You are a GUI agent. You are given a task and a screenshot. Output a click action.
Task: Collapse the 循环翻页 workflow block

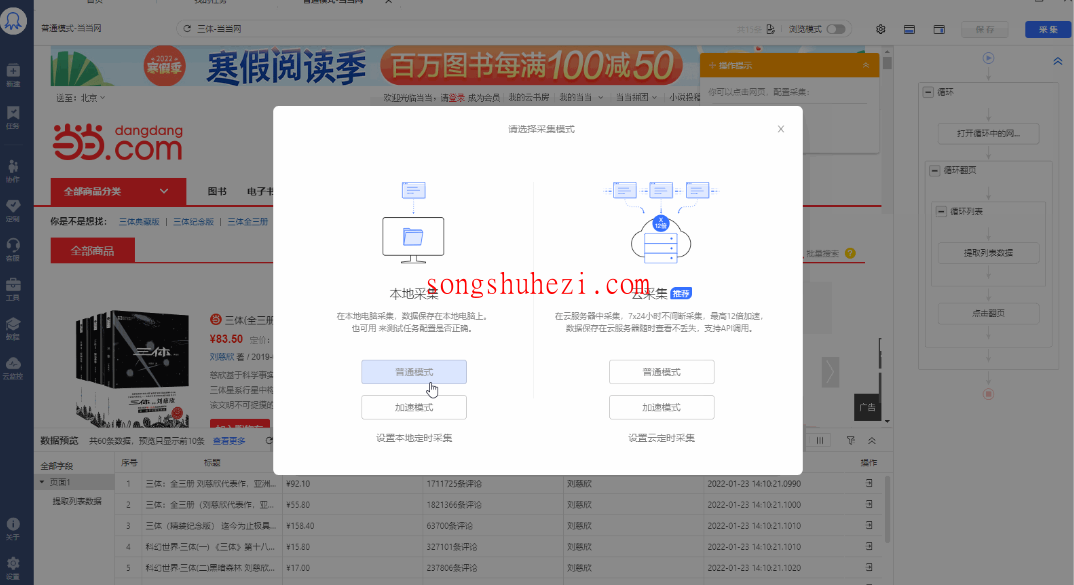(x=935, y=170)
